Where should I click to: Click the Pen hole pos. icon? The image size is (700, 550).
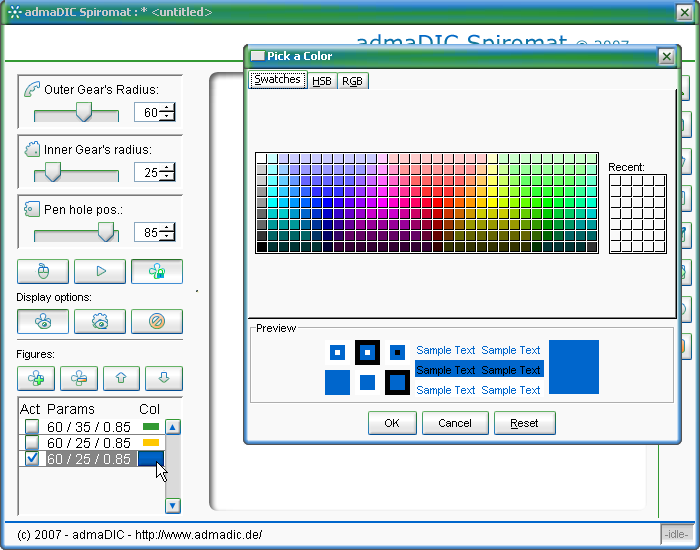coord(32,209)
